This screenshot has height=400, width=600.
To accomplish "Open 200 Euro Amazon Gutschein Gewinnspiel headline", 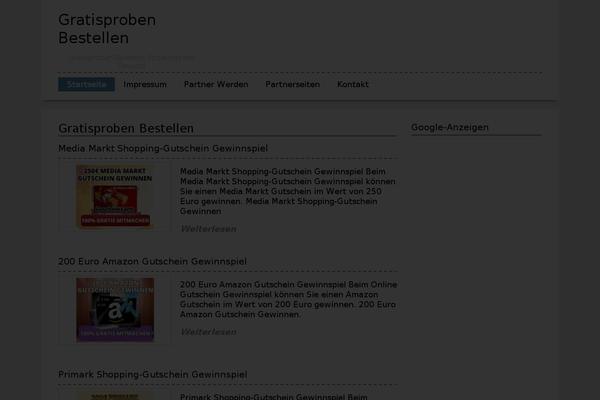I will point(152,261).
